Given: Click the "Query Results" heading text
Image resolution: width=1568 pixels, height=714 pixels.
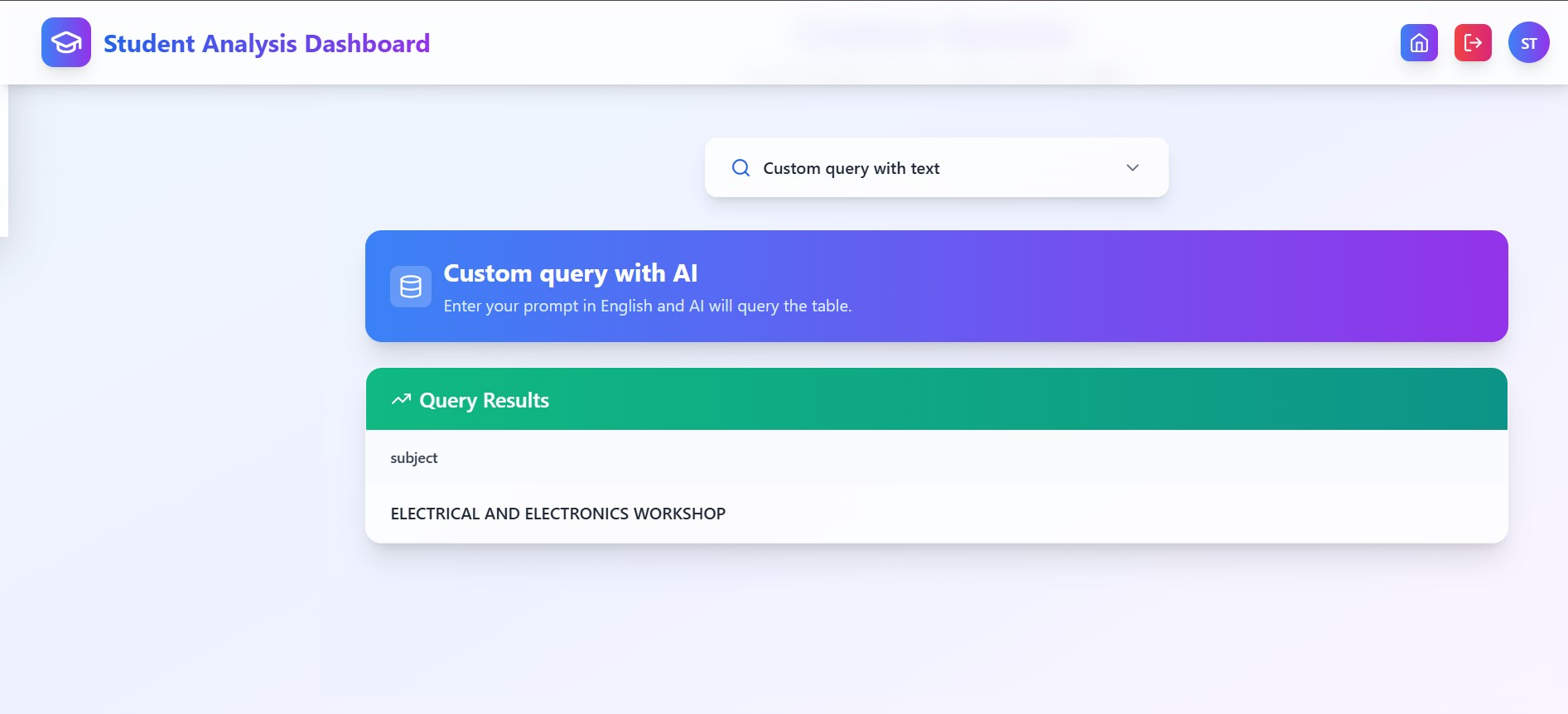Looking at the screenshot, I should 484,401.
